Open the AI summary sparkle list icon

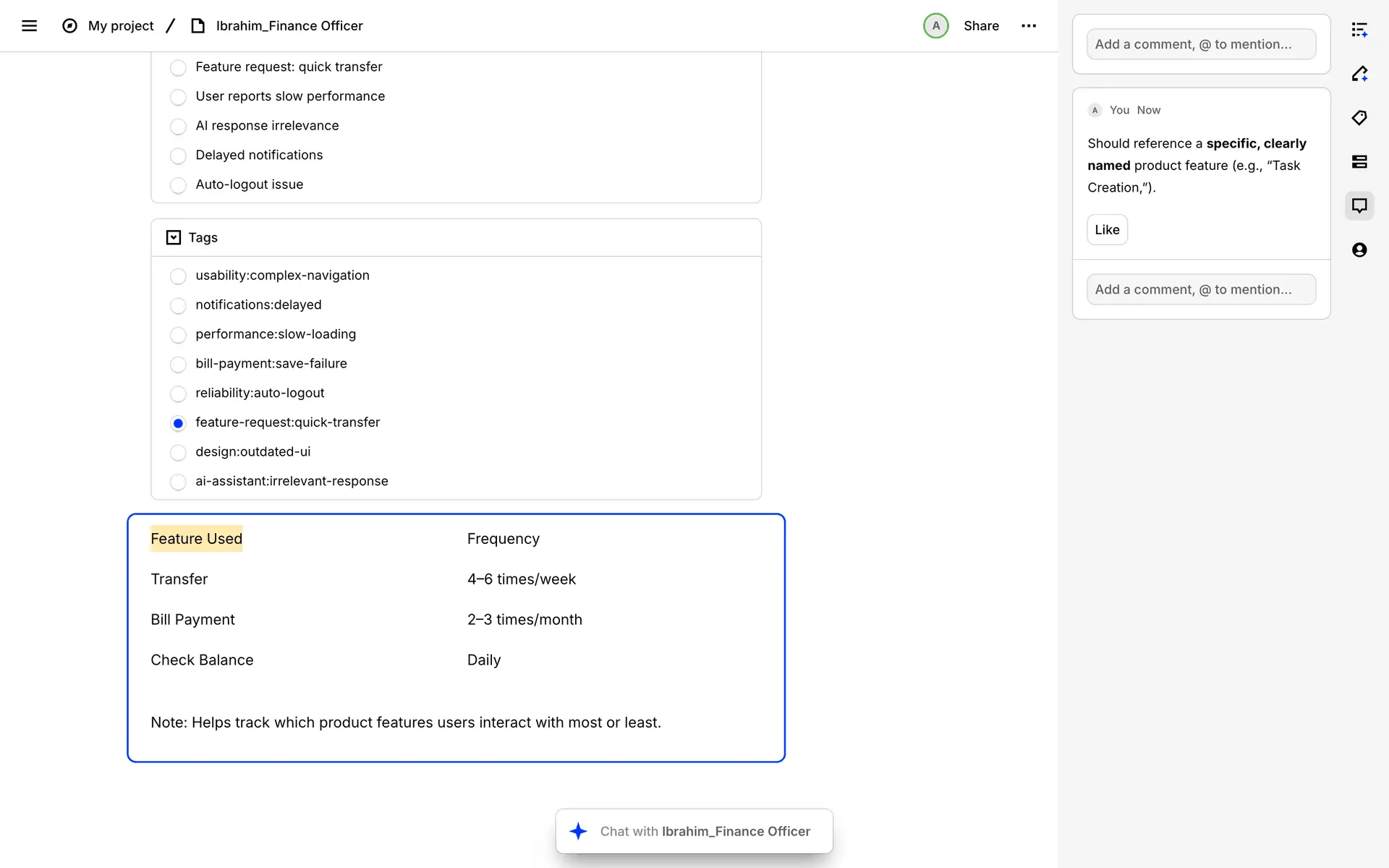pyautogui.click(x=1359, y=30)
